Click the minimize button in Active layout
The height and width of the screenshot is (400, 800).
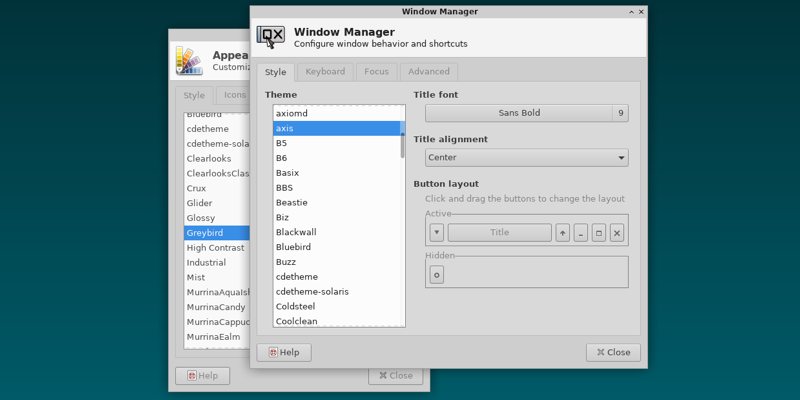(x=581, y=233)
